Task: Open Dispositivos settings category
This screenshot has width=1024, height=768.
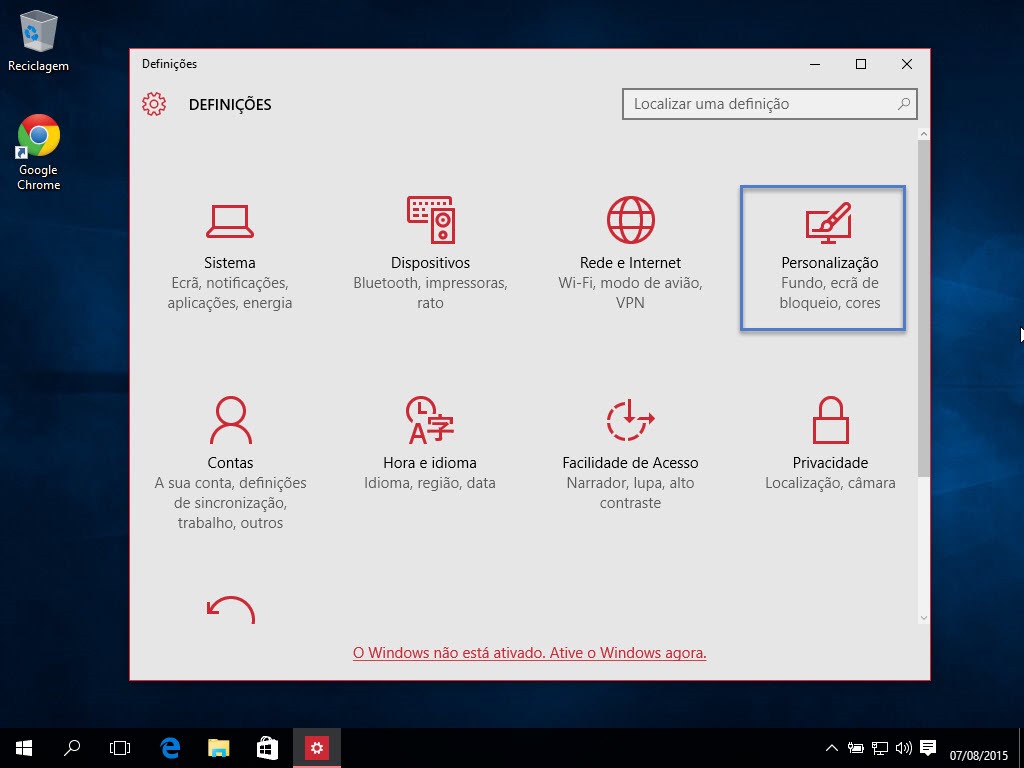Action: [430, 257]
